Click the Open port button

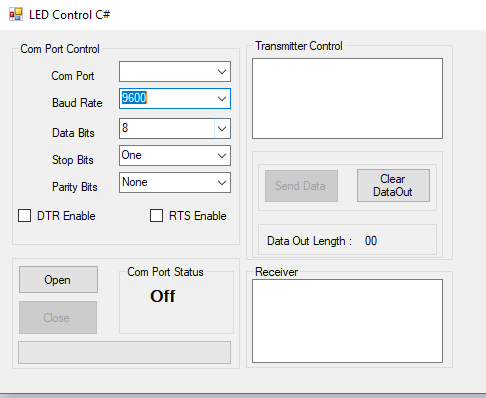(58, 280)
